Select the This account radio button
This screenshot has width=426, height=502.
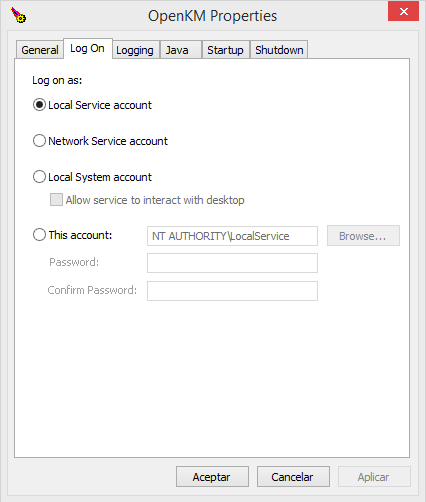pos(39,235)
